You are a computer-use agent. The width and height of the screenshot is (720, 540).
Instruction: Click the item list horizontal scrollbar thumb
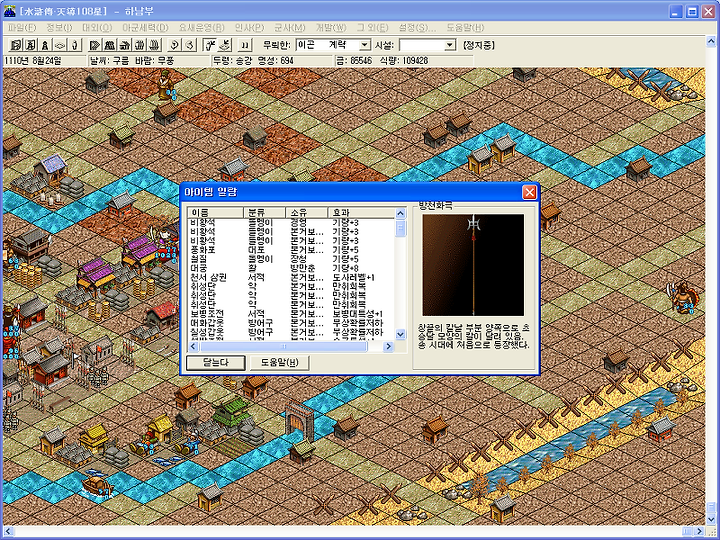click(283, 347)
